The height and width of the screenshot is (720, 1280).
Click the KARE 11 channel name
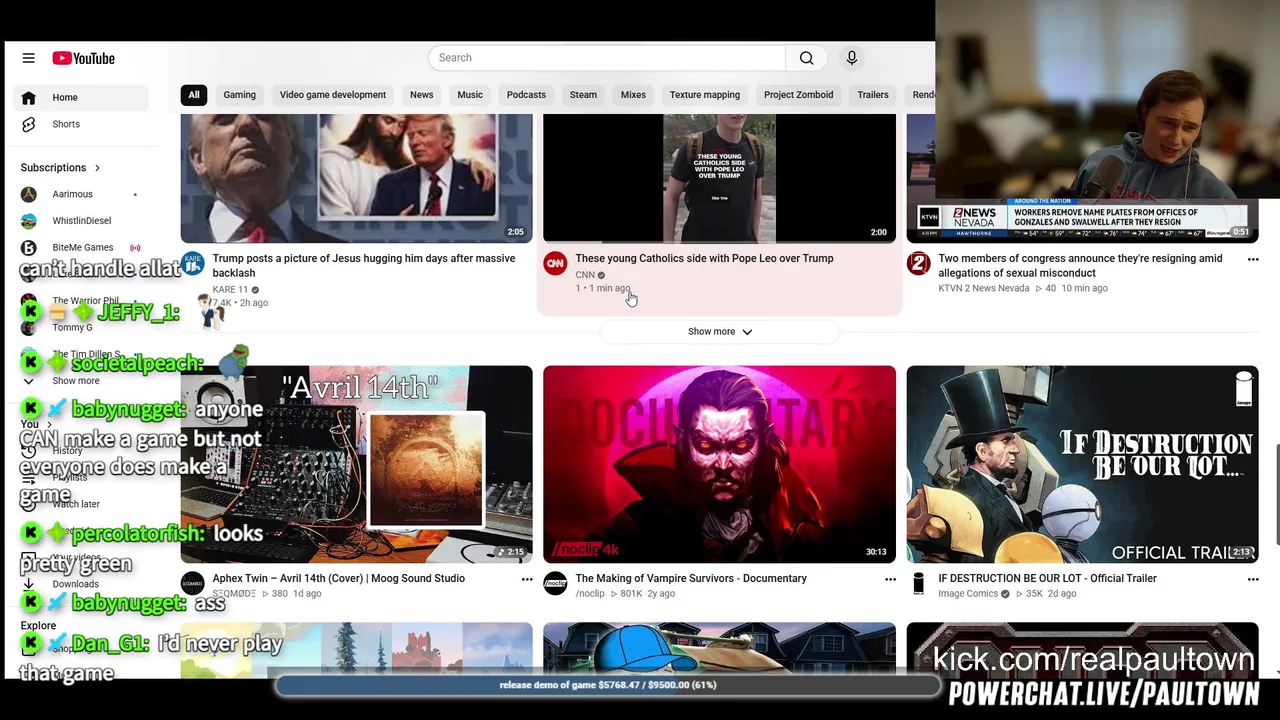coord(230,290)
